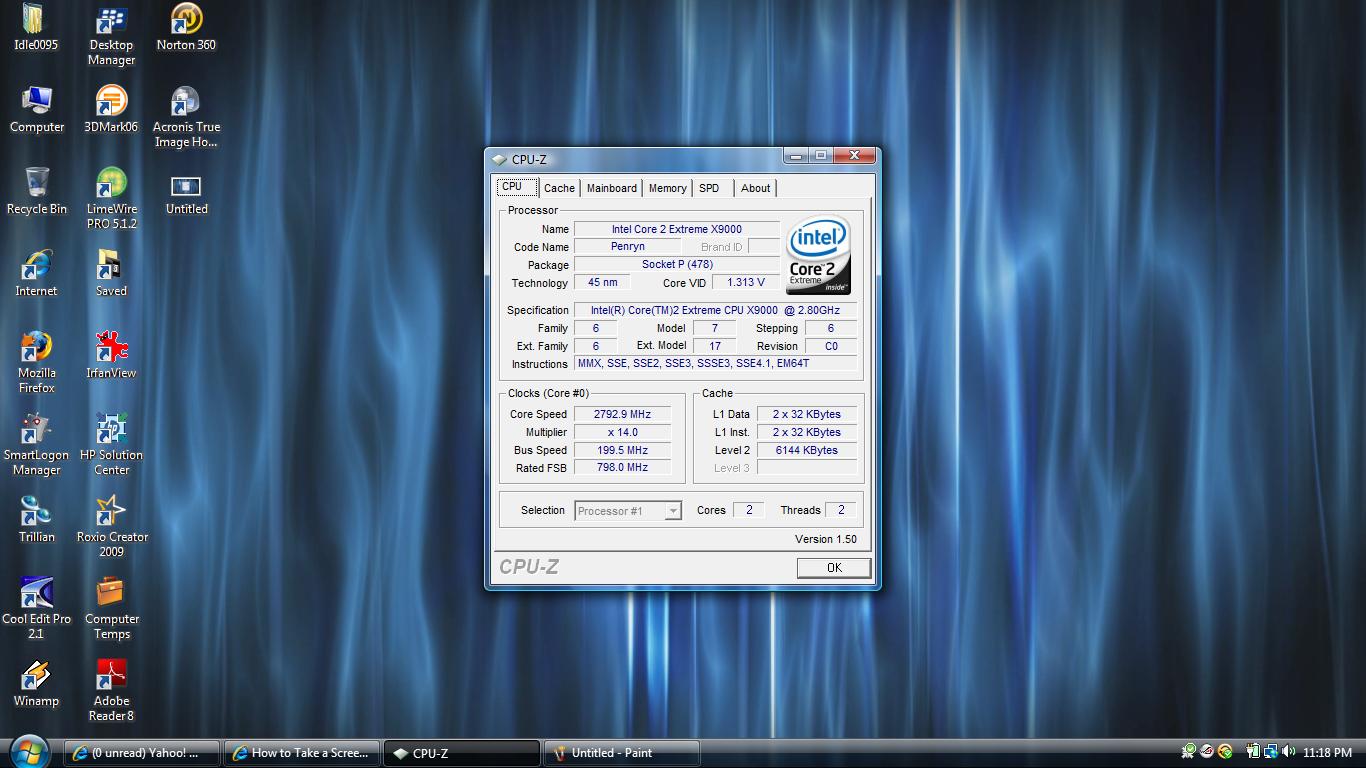The image size is (1366, 768).
Task: Launch Winamp shortcut
Action: (37, 683)
